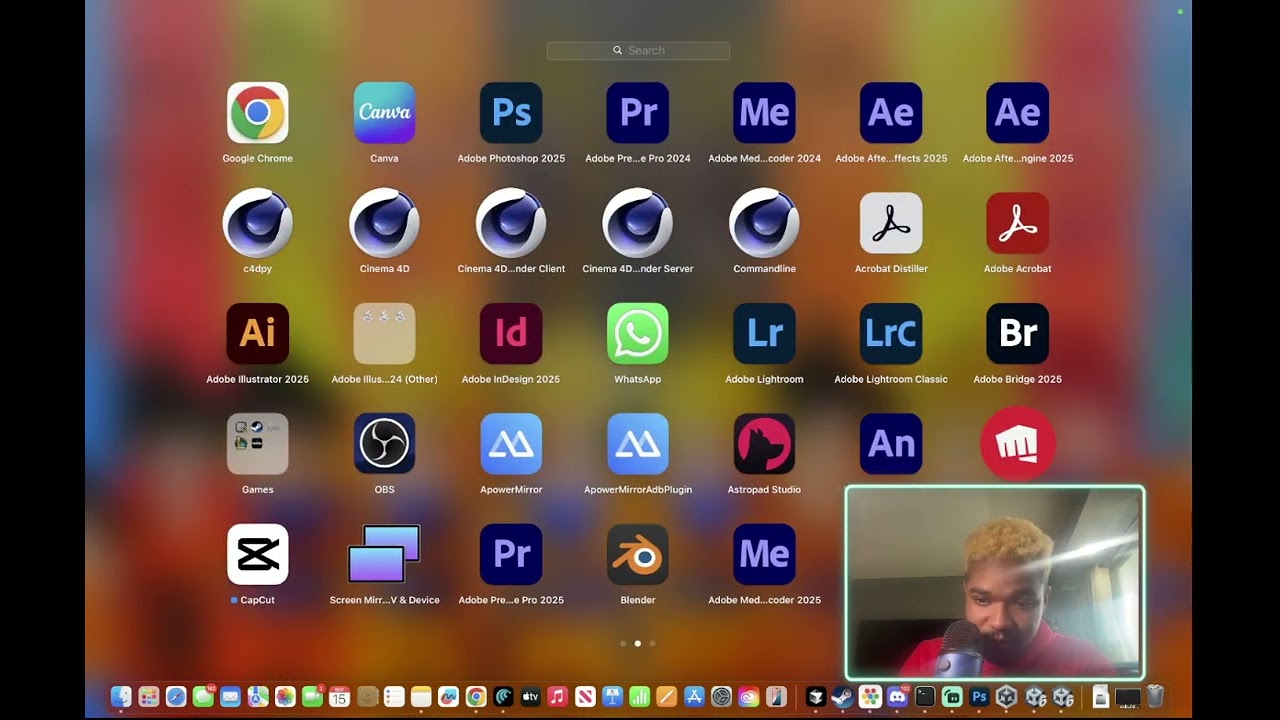
Task: Click Launchpad icon in the Dock
Action: (149, 696)
